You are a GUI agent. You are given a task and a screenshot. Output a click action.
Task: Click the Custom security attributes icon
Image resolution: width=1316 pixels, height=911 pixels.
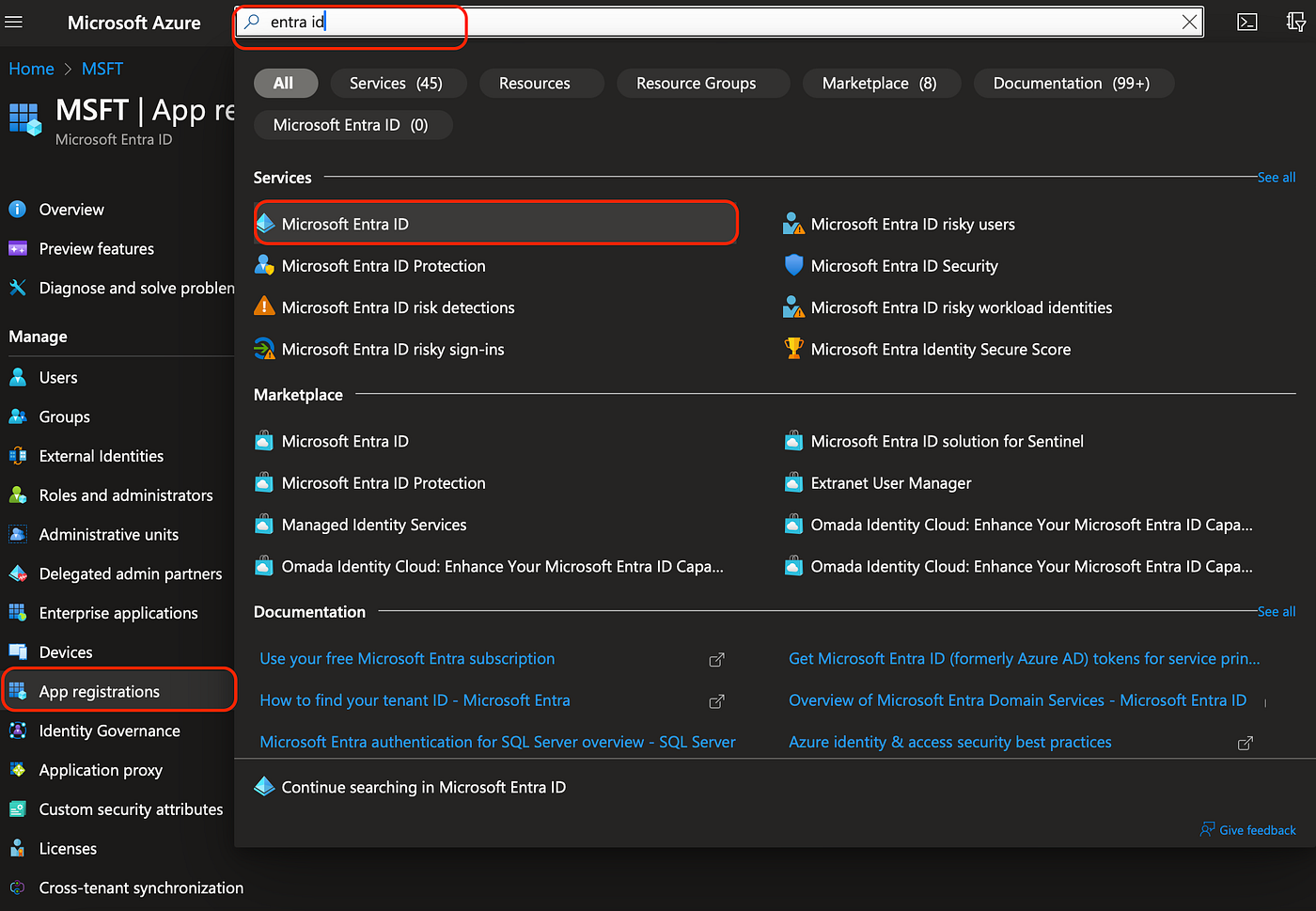(x=17, y=809)
